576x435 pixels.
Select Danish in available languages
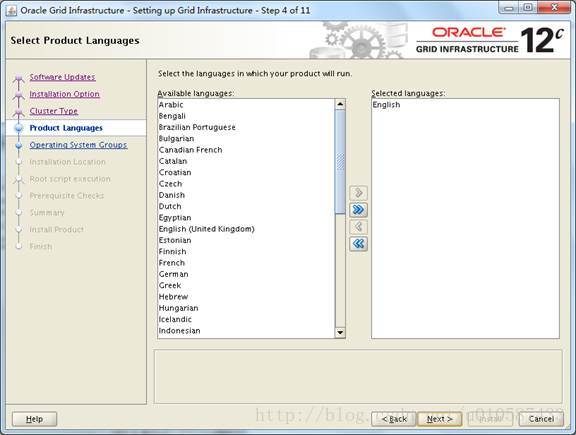(246, 195)
